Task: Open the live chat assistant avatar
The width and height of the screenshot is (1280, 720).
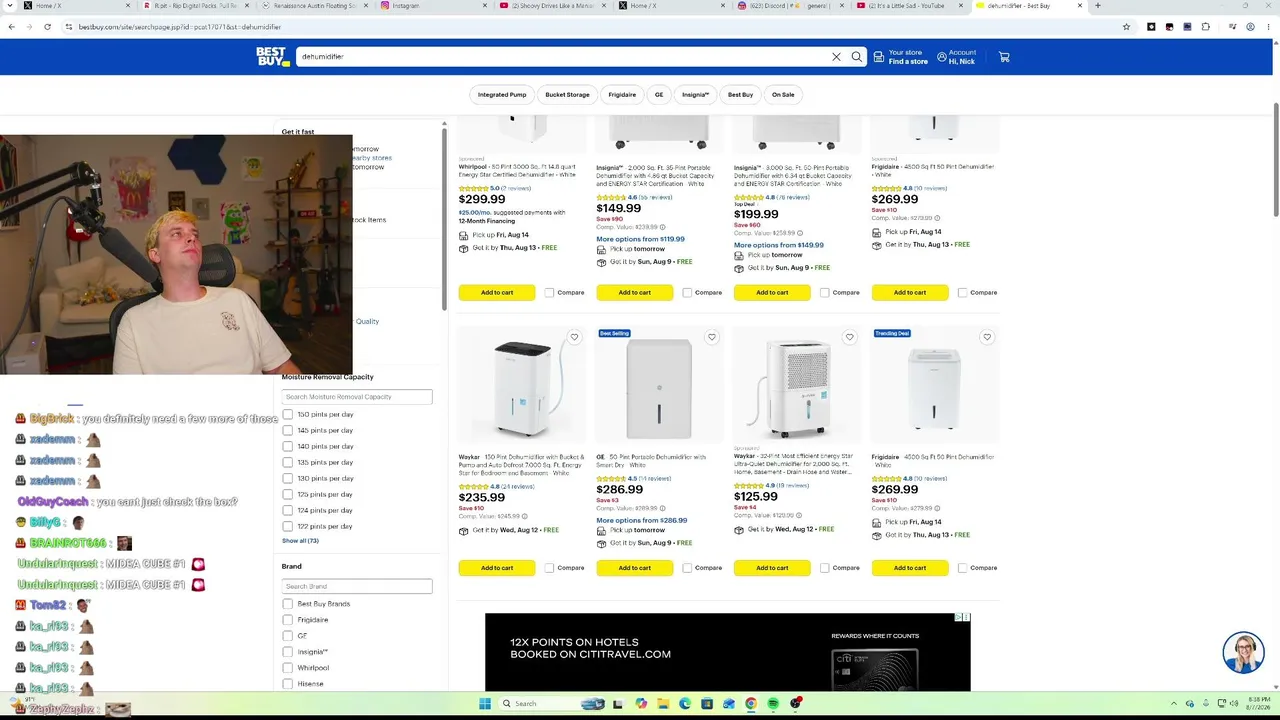Action: point(1243,653)
